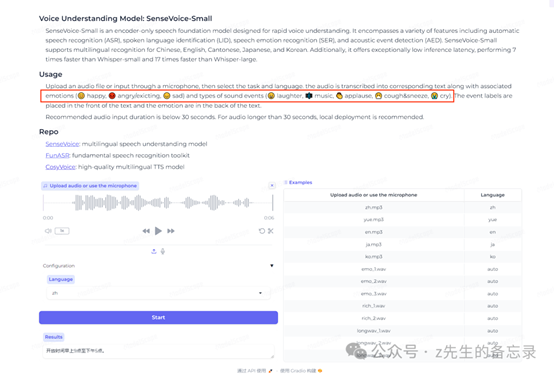
Task: Collapse the Configuration section arrow
Action: (x=272, y=266)
